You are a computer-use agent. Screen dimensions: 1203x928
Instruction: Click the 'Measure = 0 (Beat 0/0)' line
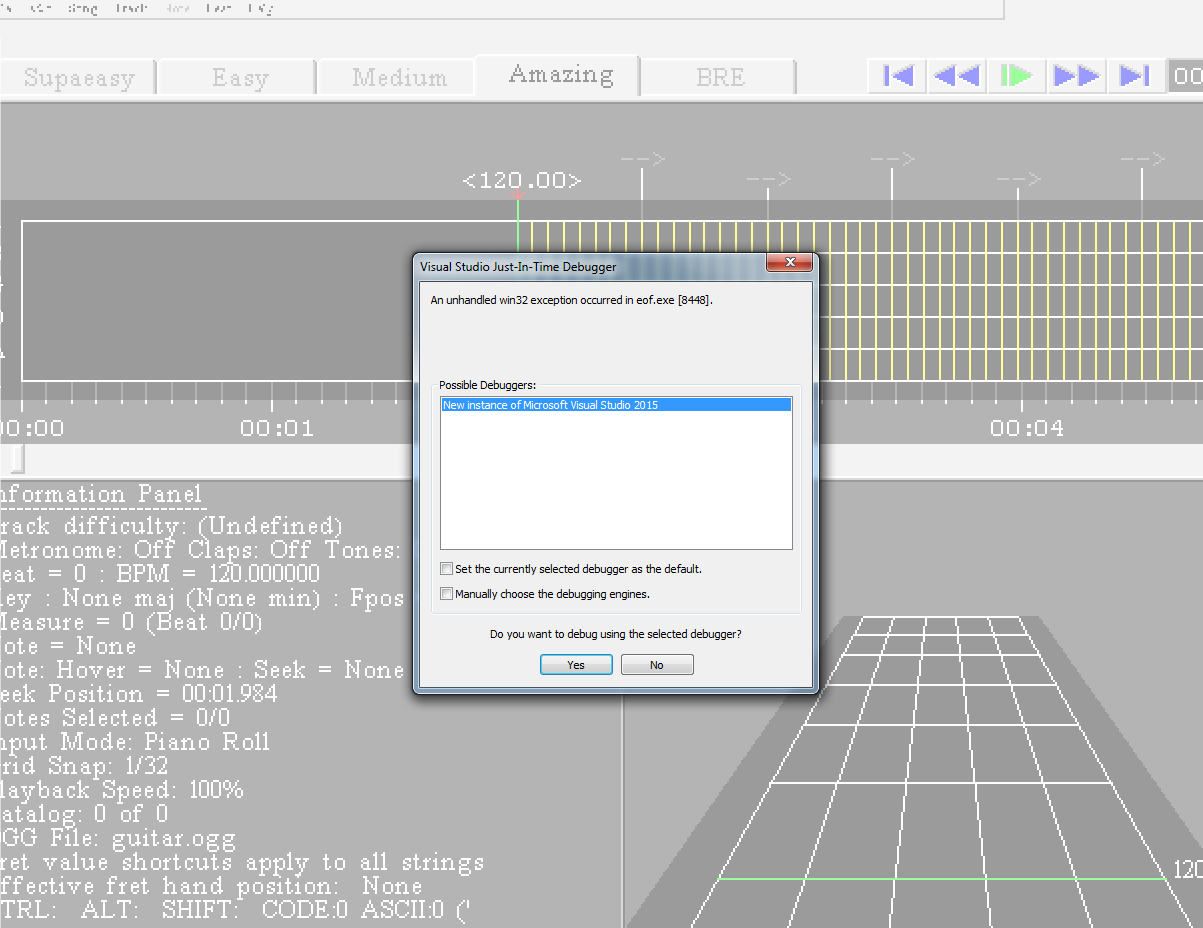(130, 622)
